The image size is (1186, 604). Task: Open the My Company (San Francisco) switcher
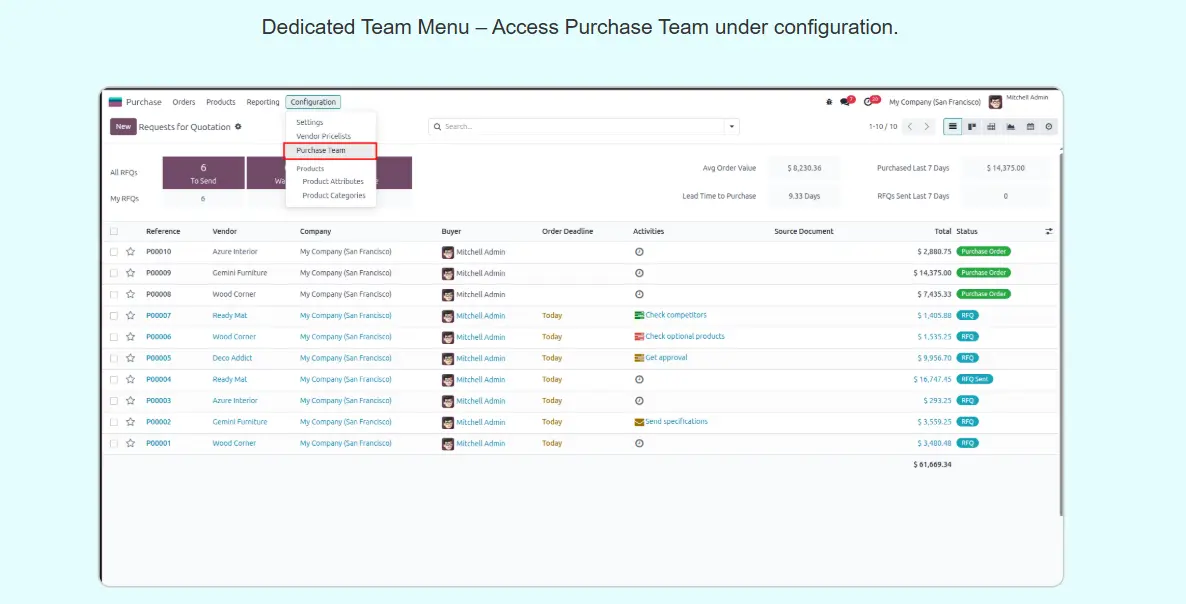(935, 102)
